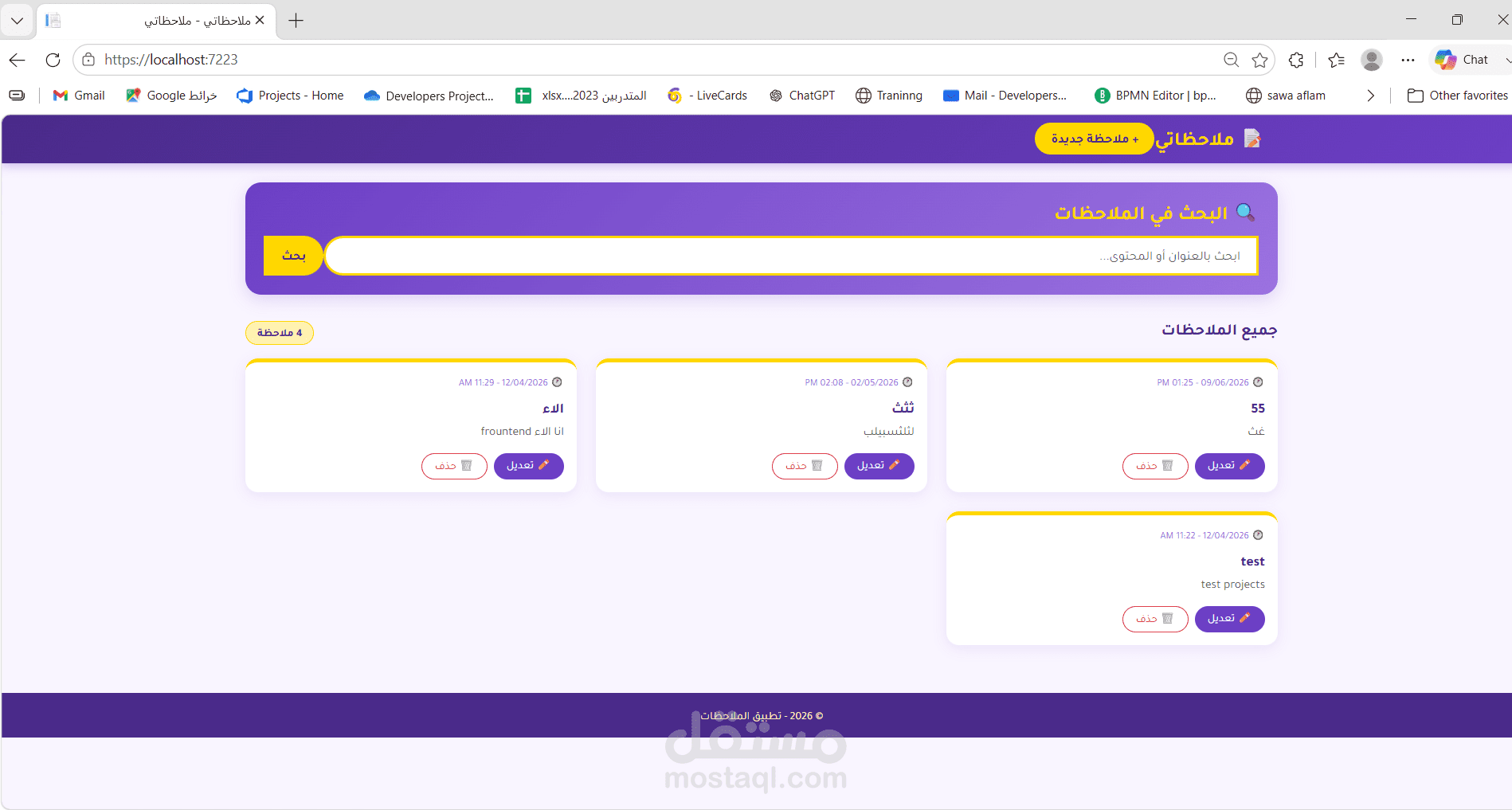
Task: Delete the الاء note
Action: pos(454,466)
